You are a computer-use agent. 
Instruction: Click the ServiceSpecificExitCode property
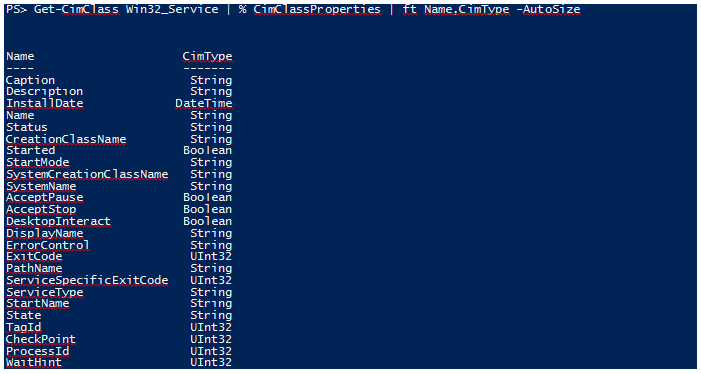(x=87, y=280)
